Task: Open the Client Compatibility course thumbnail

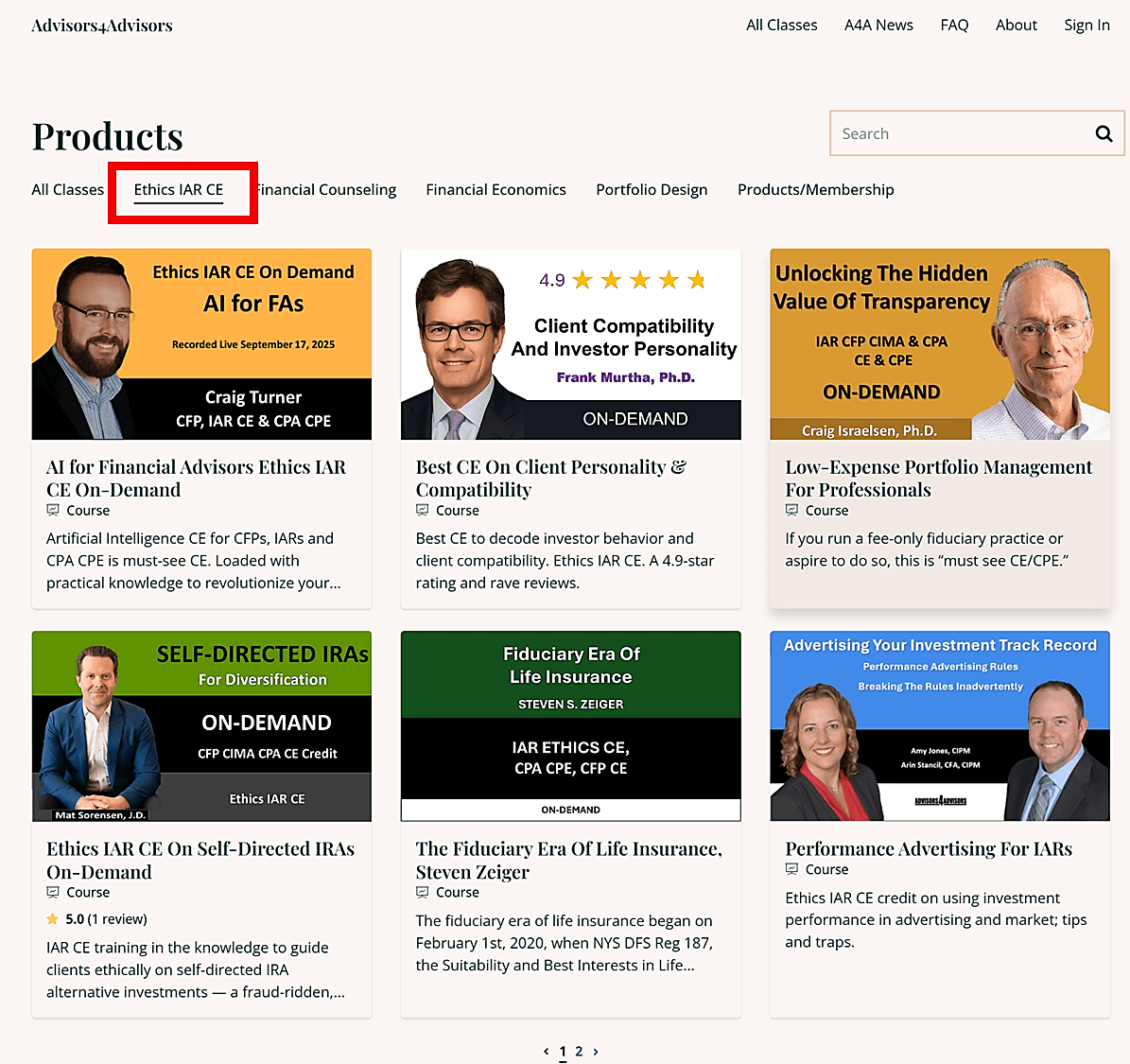Action: pyautogui.click(x=570, y=344)
